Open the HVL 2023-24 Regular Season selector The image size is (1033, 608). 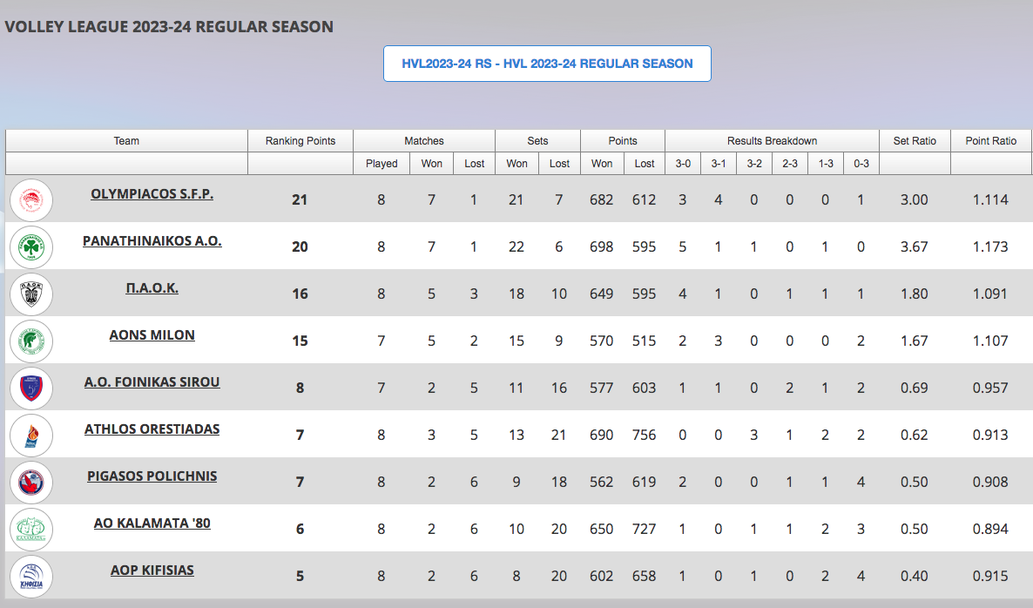coord(547,63)
